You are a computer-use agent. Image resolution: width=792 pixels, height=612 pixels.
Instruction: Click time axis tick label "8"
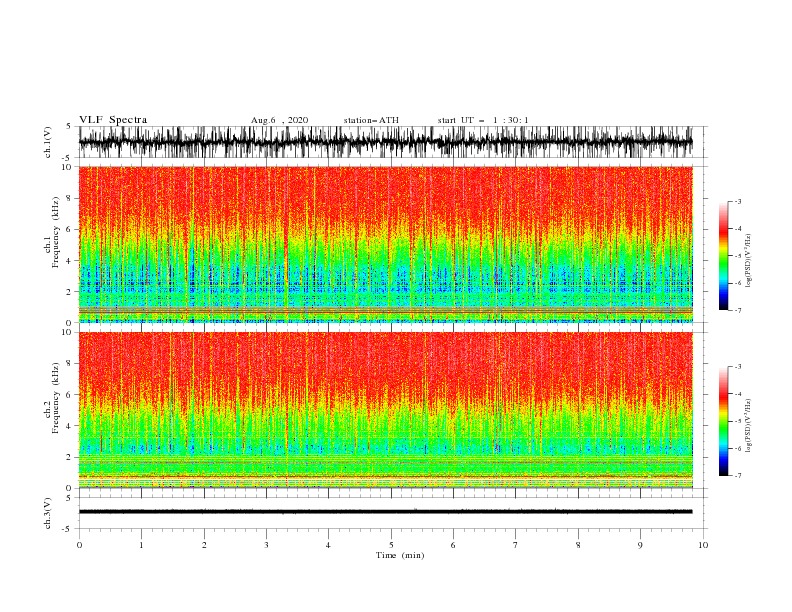click(x=578, y=545)
